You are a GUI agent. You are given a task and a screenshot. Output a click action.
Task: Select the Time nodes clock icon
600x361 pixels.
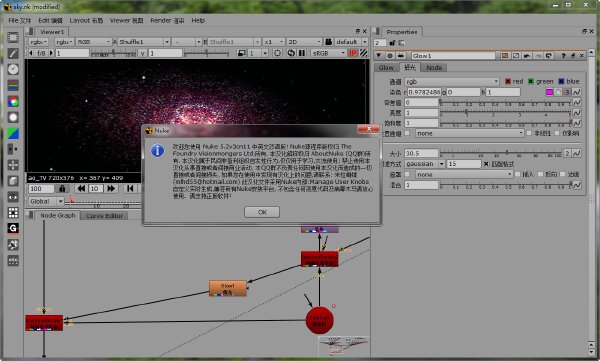[x=13, y=69]
